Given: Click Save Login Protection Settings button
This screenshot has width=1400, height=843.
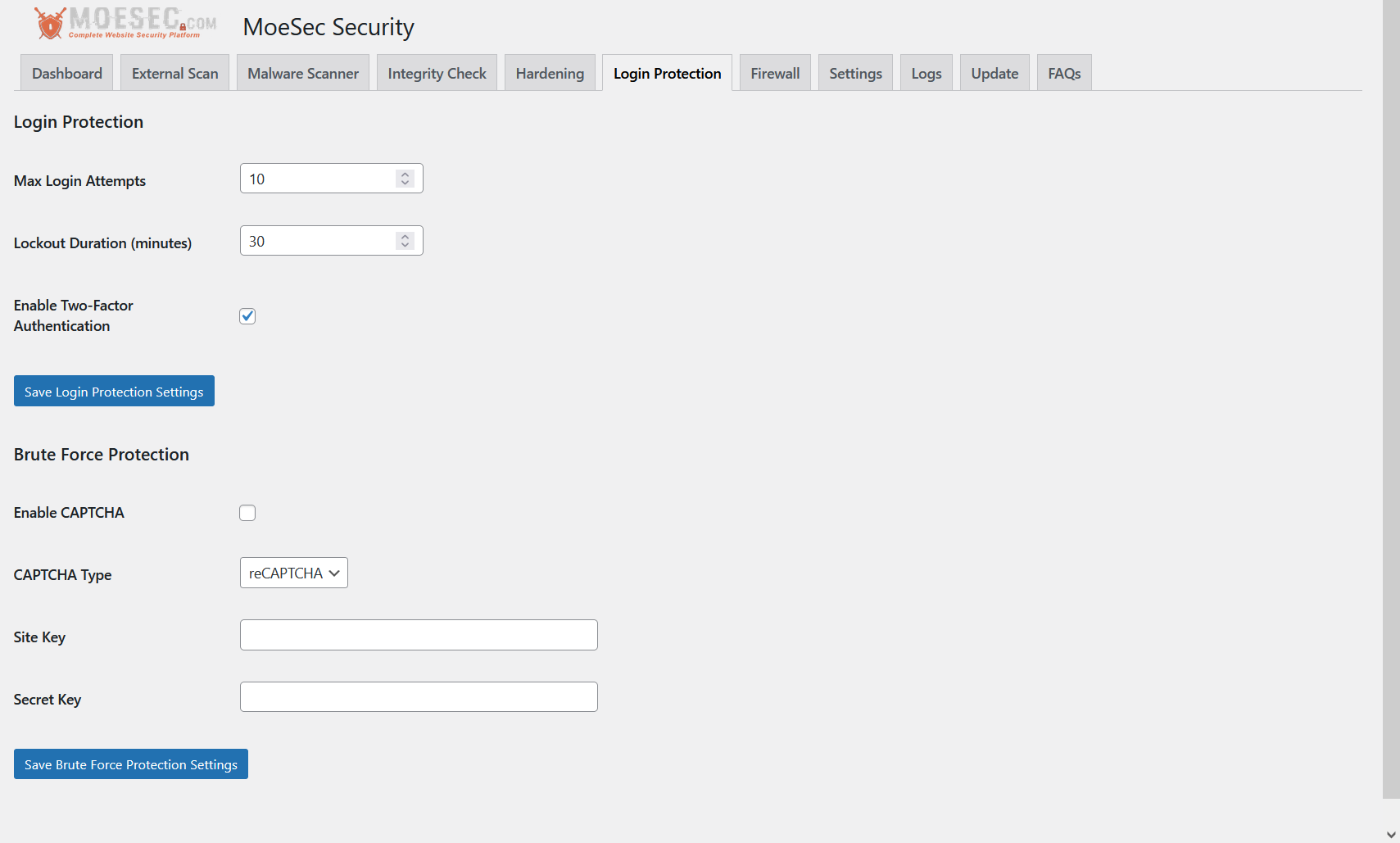Looking at the screenshot, I should pyautogui.click(x=114, y=392).
